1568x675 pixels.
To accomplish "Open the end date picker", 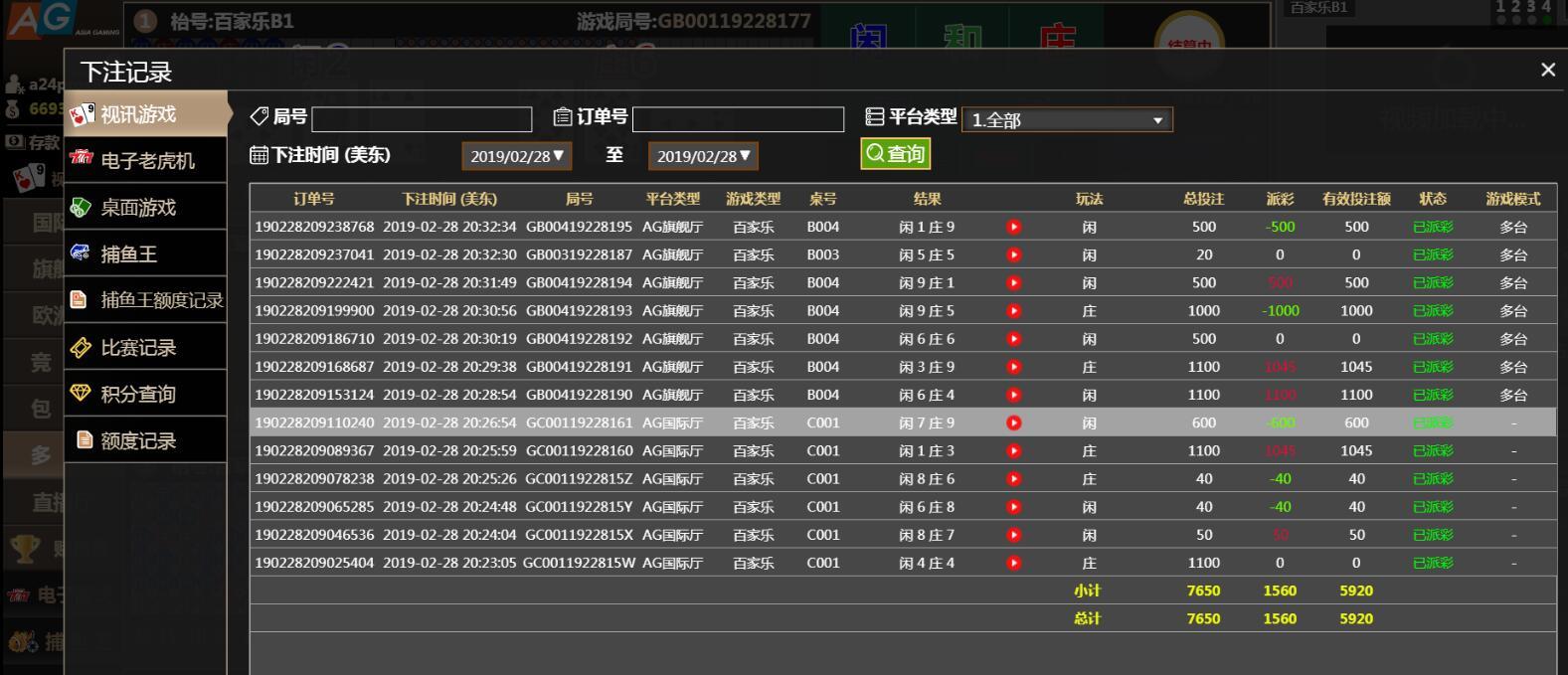I will [x=703, y=156].
